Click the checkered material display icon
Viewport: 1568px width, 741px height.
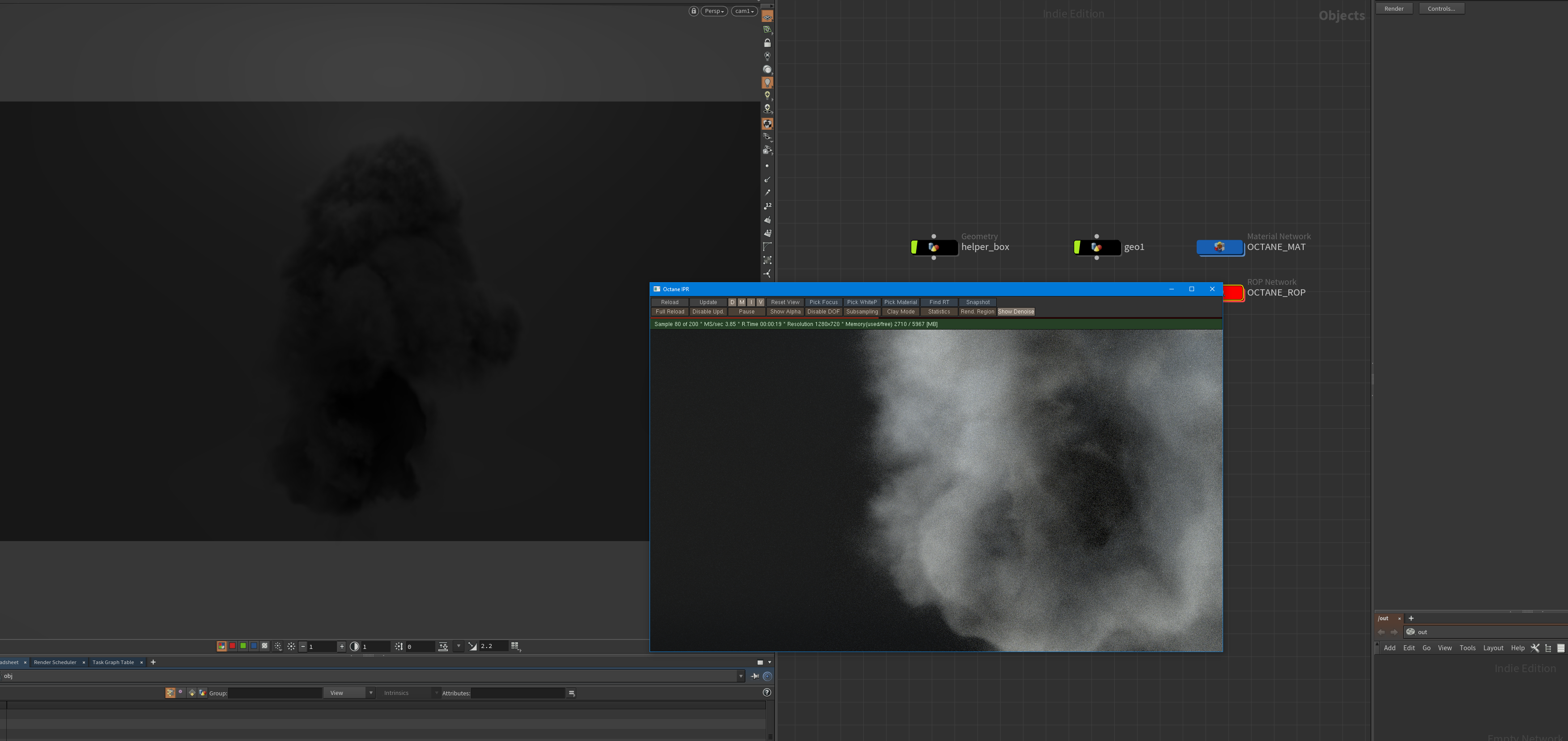[767, 123]
